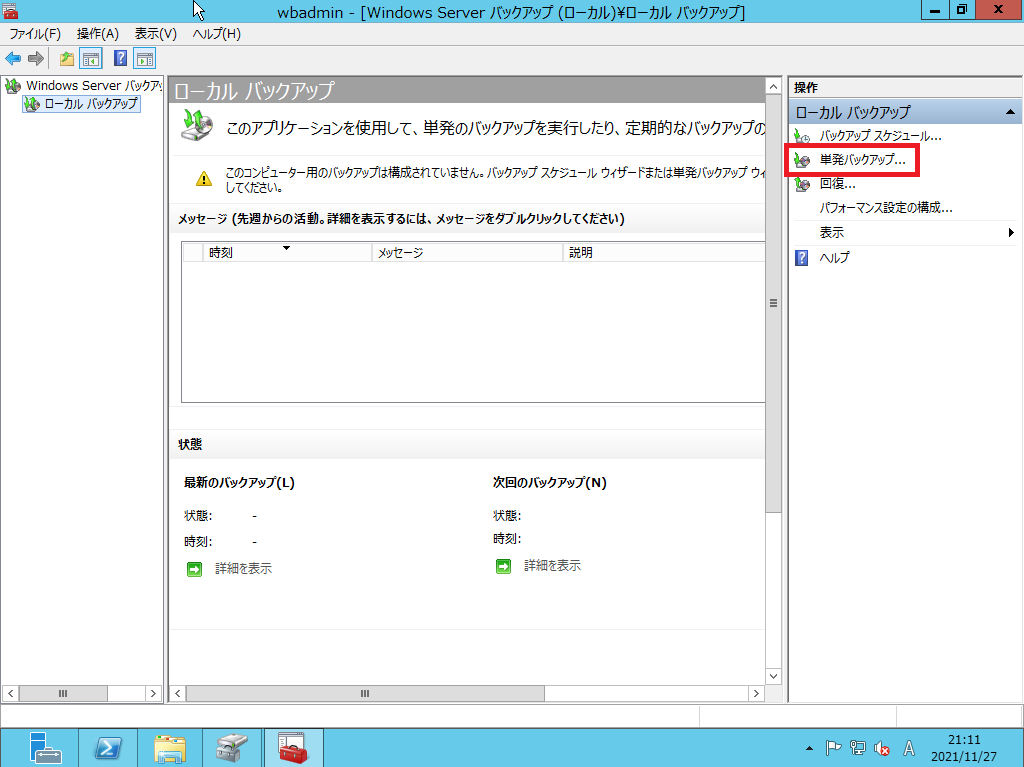Click the ヘルプ question mark icon in actions
Image resolution: width=1024 pixels, height=767 pixels.
(x=801, y=257)
